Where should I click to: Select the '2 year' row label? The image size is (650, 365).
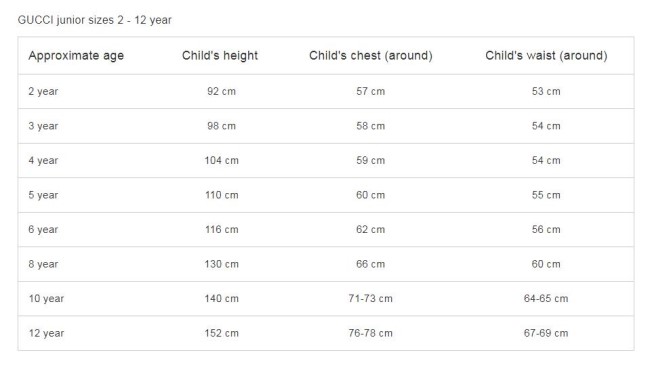[43, 91]
